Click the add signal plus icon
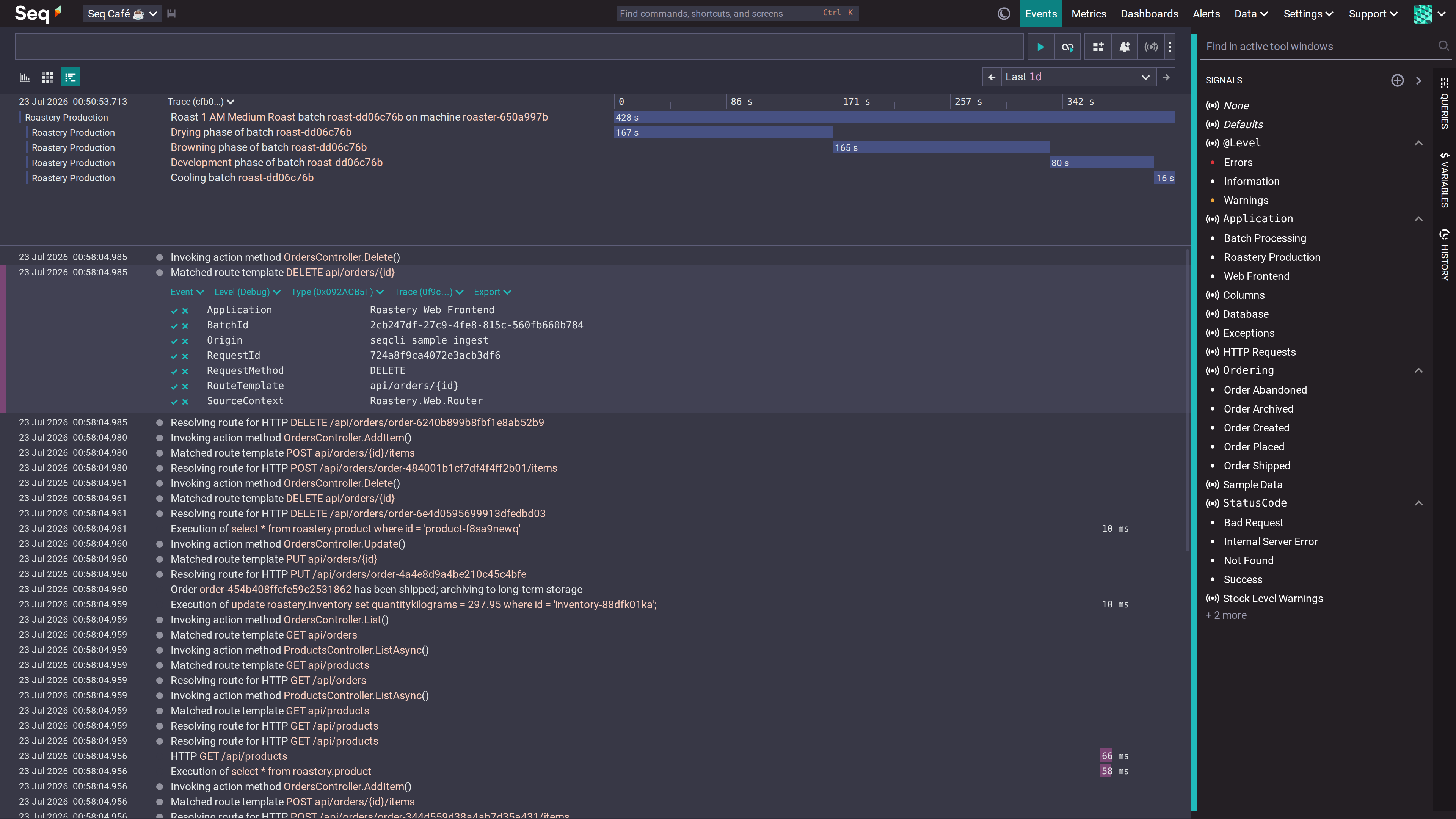Viewport: 1456px width, 819px height. (x=1397, y=80)
